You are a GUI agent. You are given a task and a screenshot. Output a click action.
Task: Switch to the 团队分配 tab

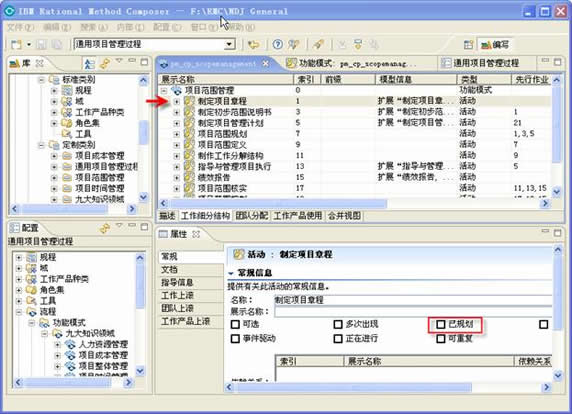(252, 216)
